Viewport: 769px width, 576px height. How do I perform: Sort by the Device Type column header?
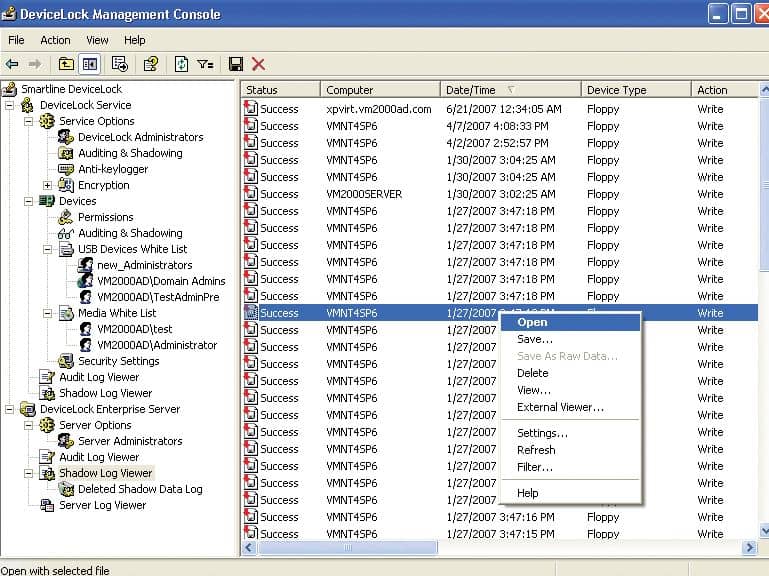coord(636,90)
